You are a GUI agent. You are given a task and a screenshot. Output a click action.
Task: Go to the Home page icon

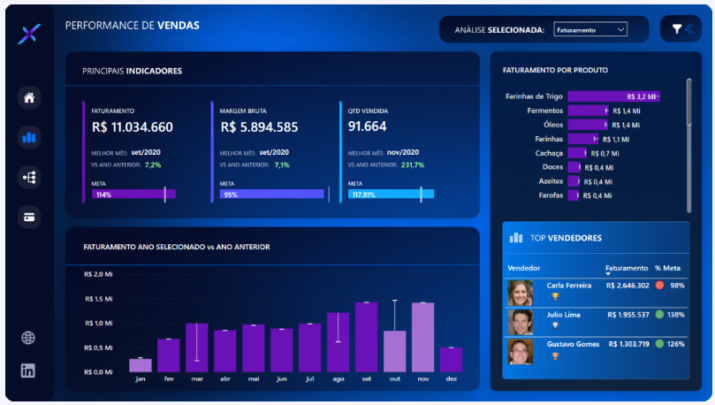[29, 98]
